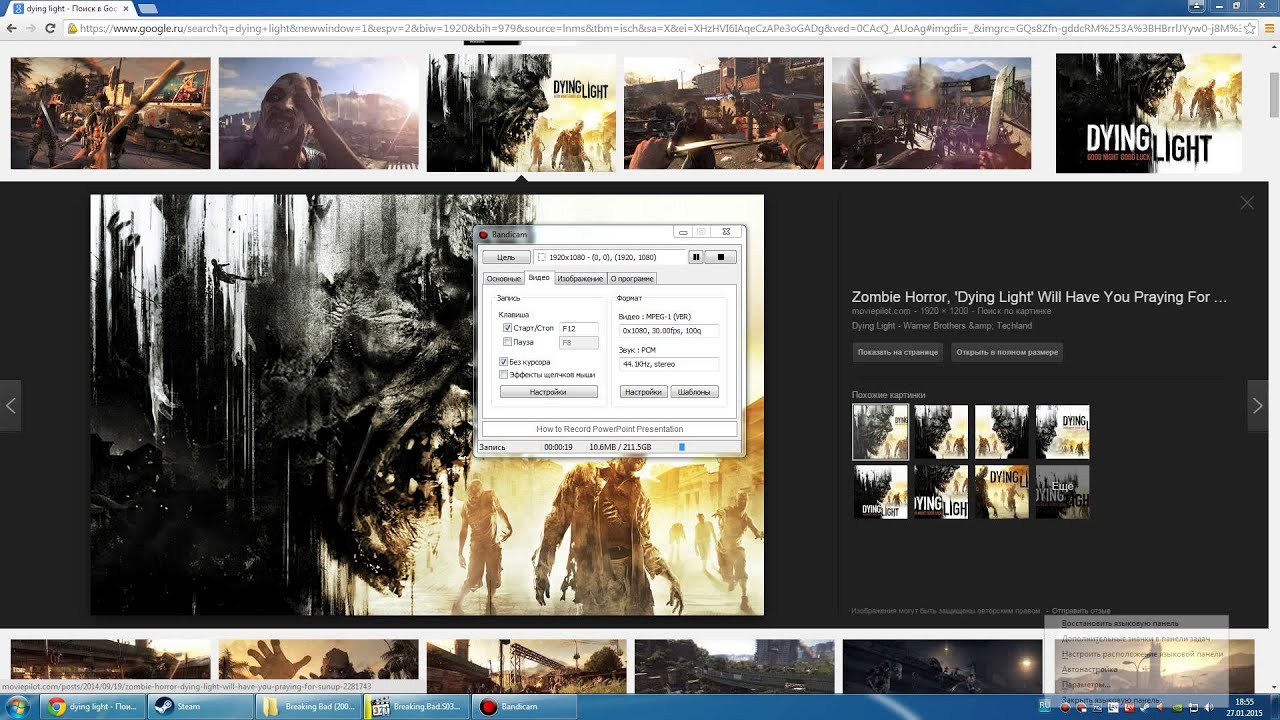
Task: Click the Открыть в полном размере button
Action: point(1006,352)
